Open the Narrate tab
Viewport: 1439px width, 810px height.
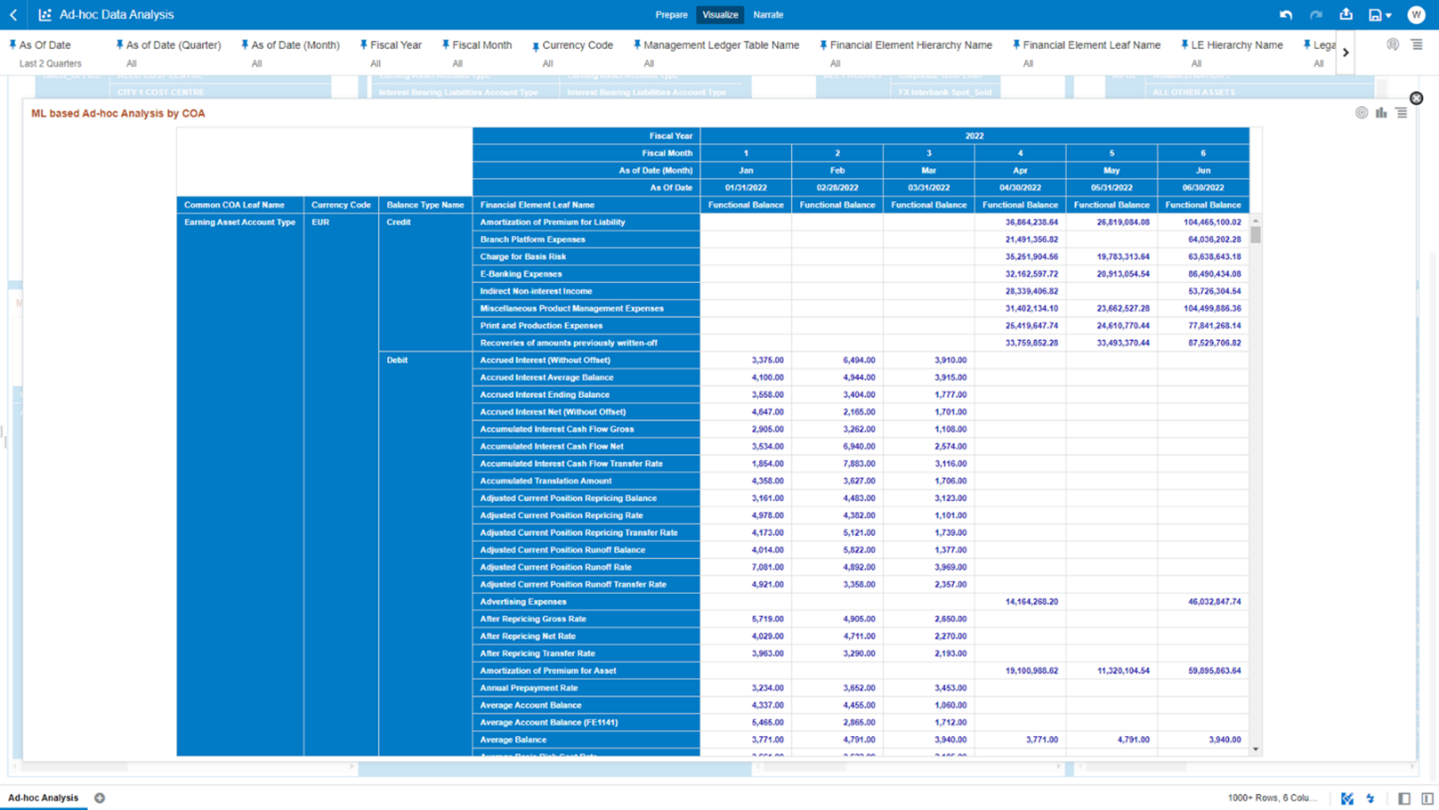pos(768,15)
